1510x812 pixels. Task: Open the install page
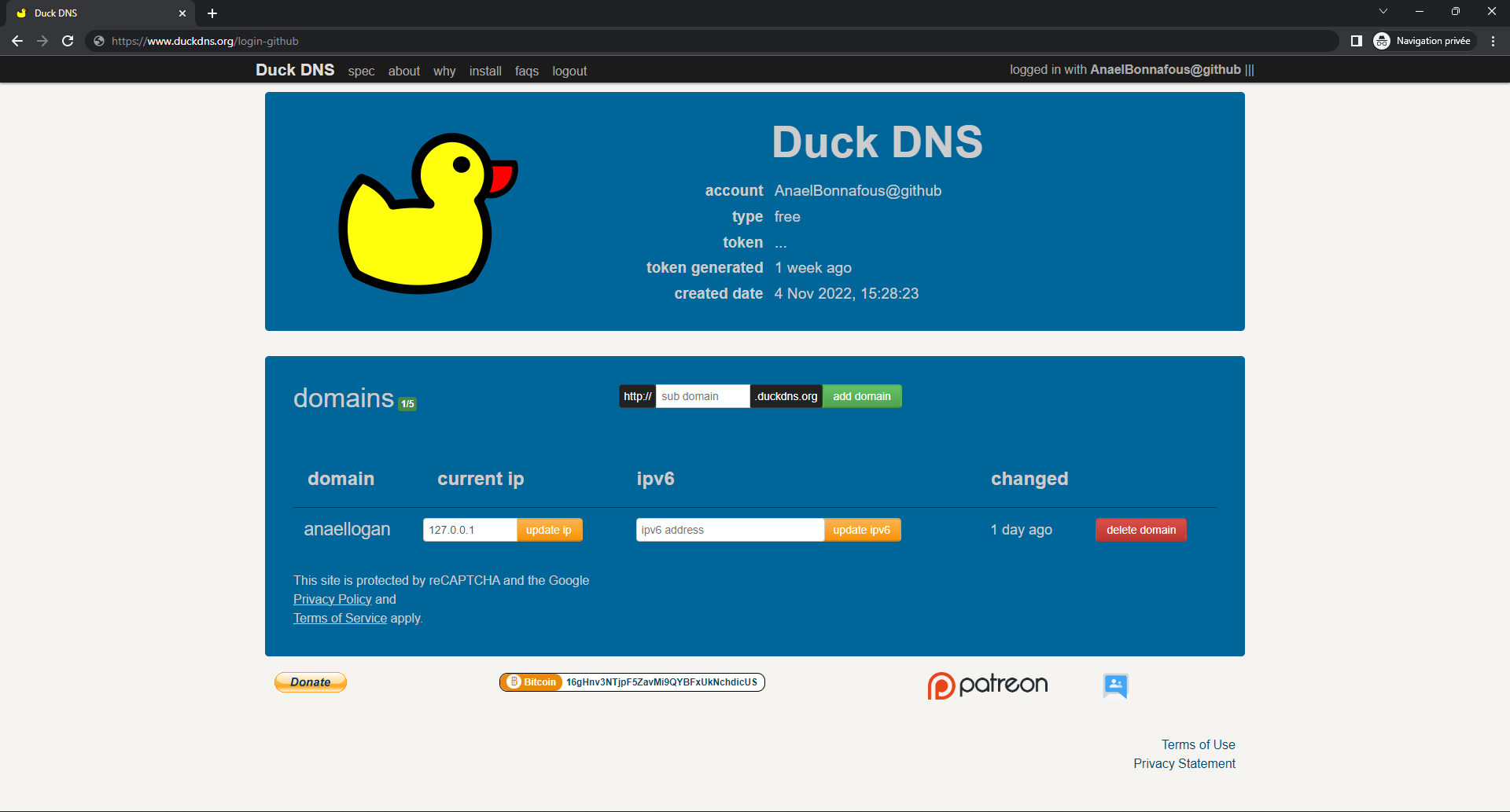485,71
